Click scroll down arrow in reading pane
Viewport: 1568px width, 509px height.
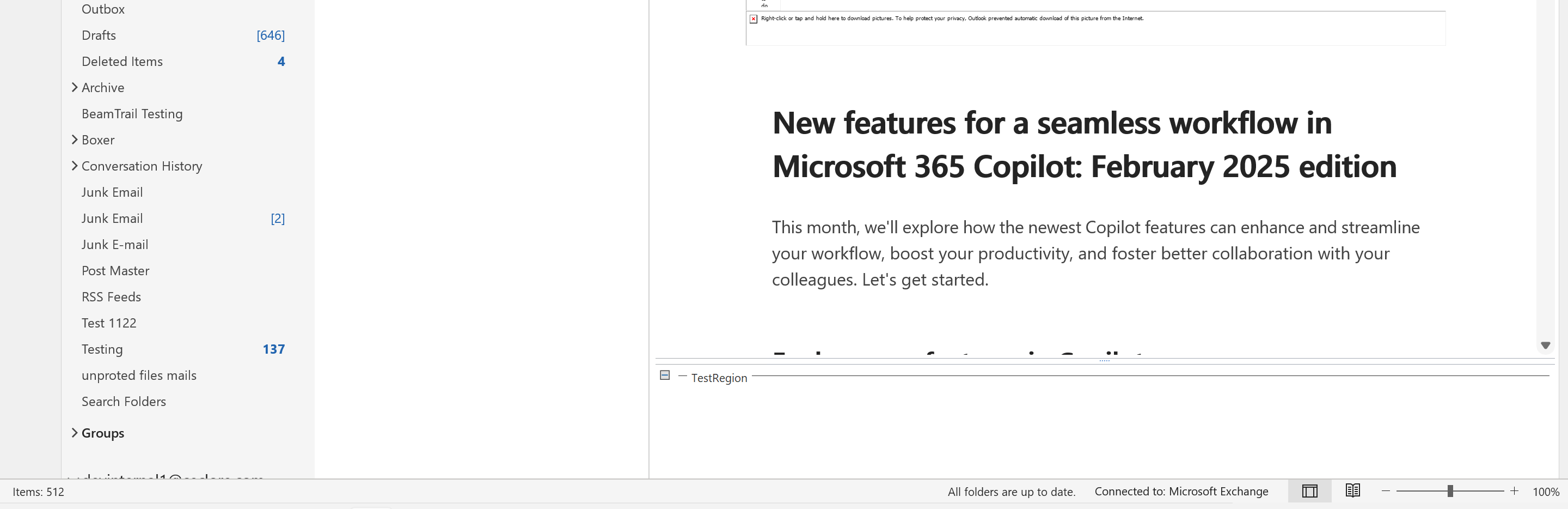click(x=1546, y=346)
